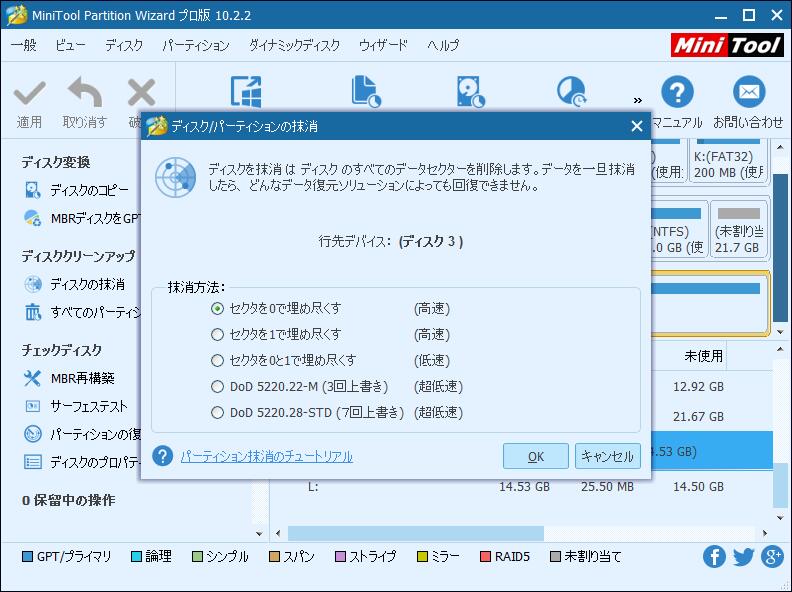Expand the toolbar overflow chevron (»)
The width and height of the screenshot is (792, 592).
(637, 99)
